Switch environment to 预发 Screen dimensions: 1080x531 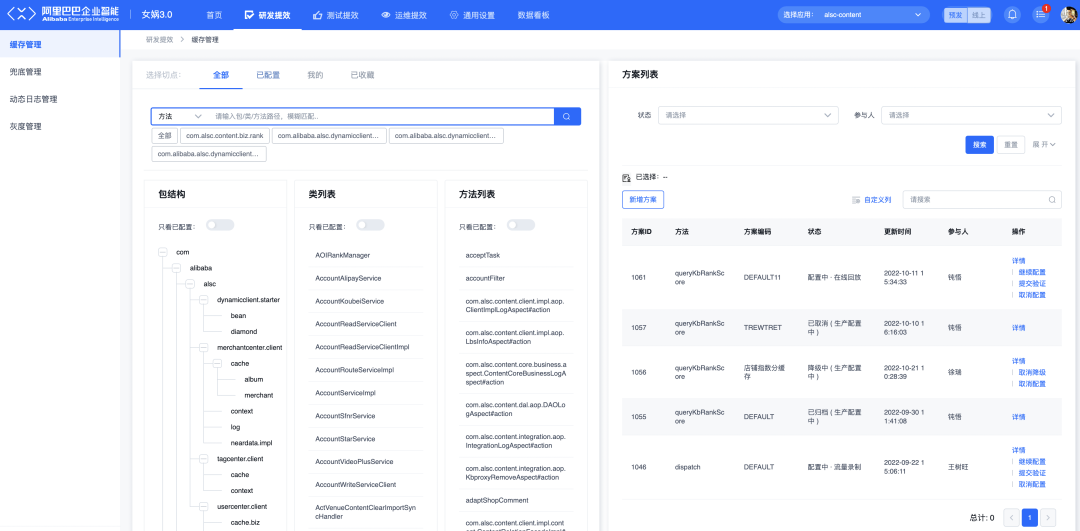point(955,14)
